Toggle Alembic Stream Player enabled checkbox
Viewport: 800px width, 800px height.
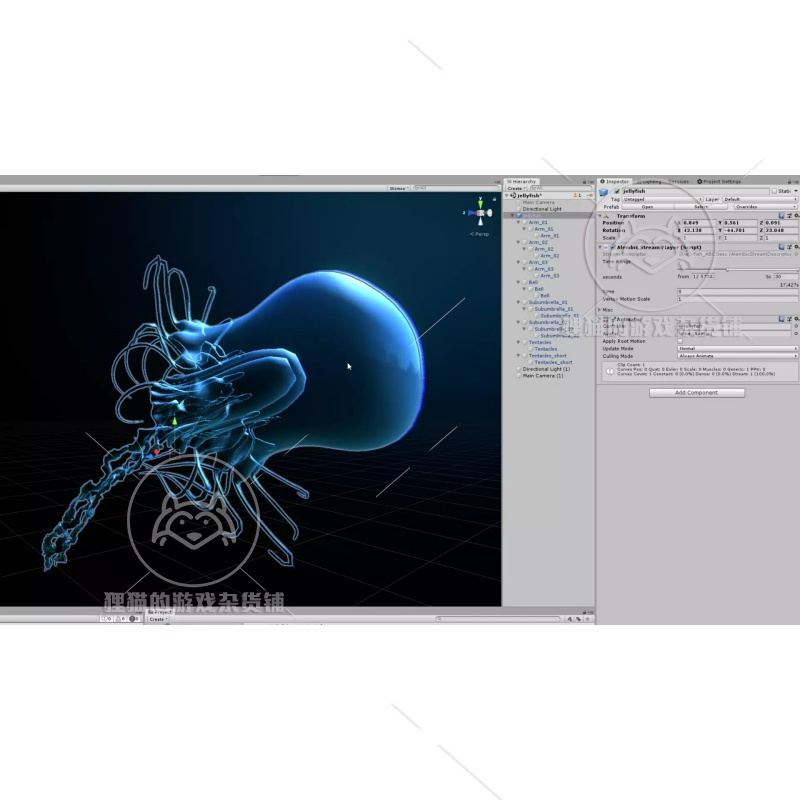pos(613,247)
